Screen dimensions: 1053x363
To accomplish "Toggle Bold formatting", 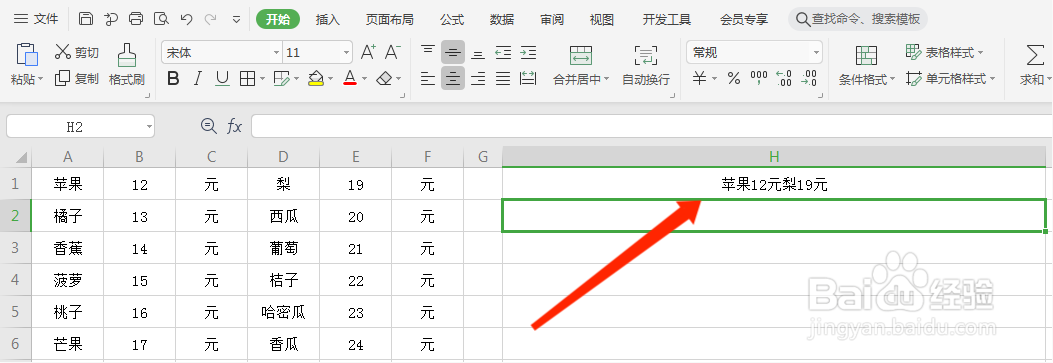I will pyautogui.click(x=173, y=79).
